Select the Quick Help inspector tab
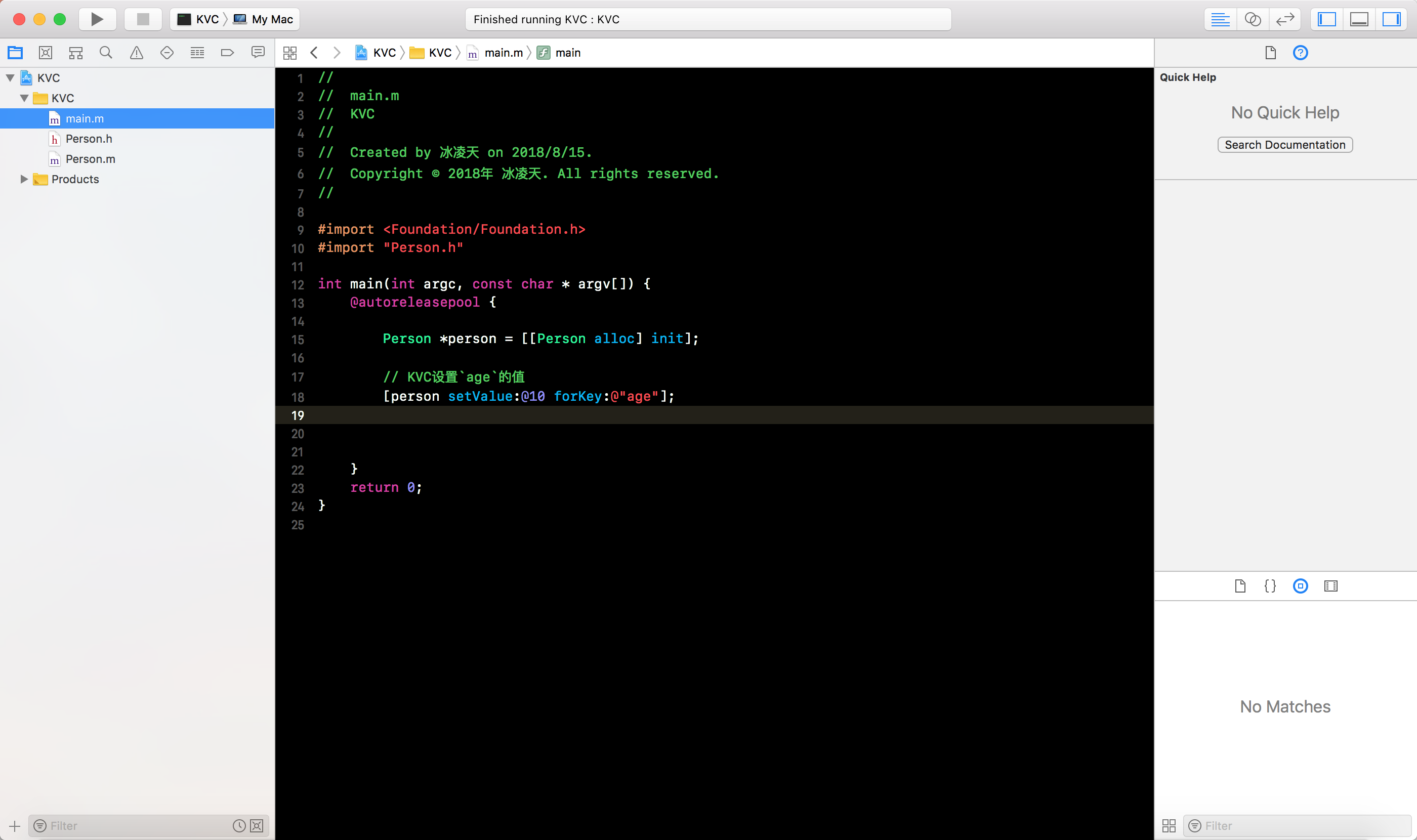The width and height of the screenshot is (1417, 840). [x=1301, y=53]
